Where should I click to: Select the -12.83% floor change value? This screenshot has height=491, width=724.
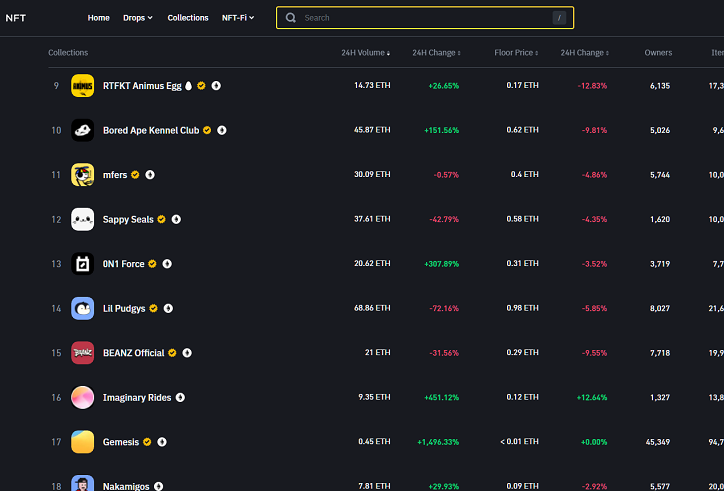(592, 86)
